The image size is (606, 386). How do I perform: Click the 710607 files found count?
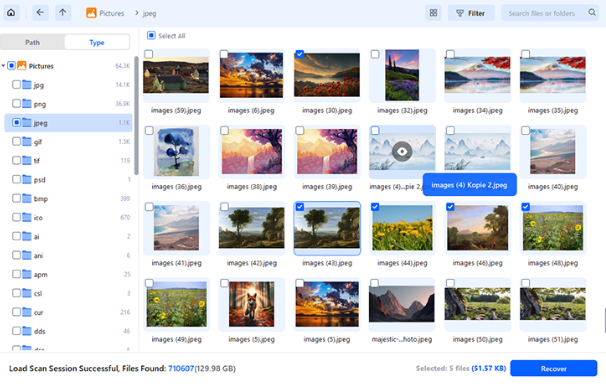coord(181,368)
